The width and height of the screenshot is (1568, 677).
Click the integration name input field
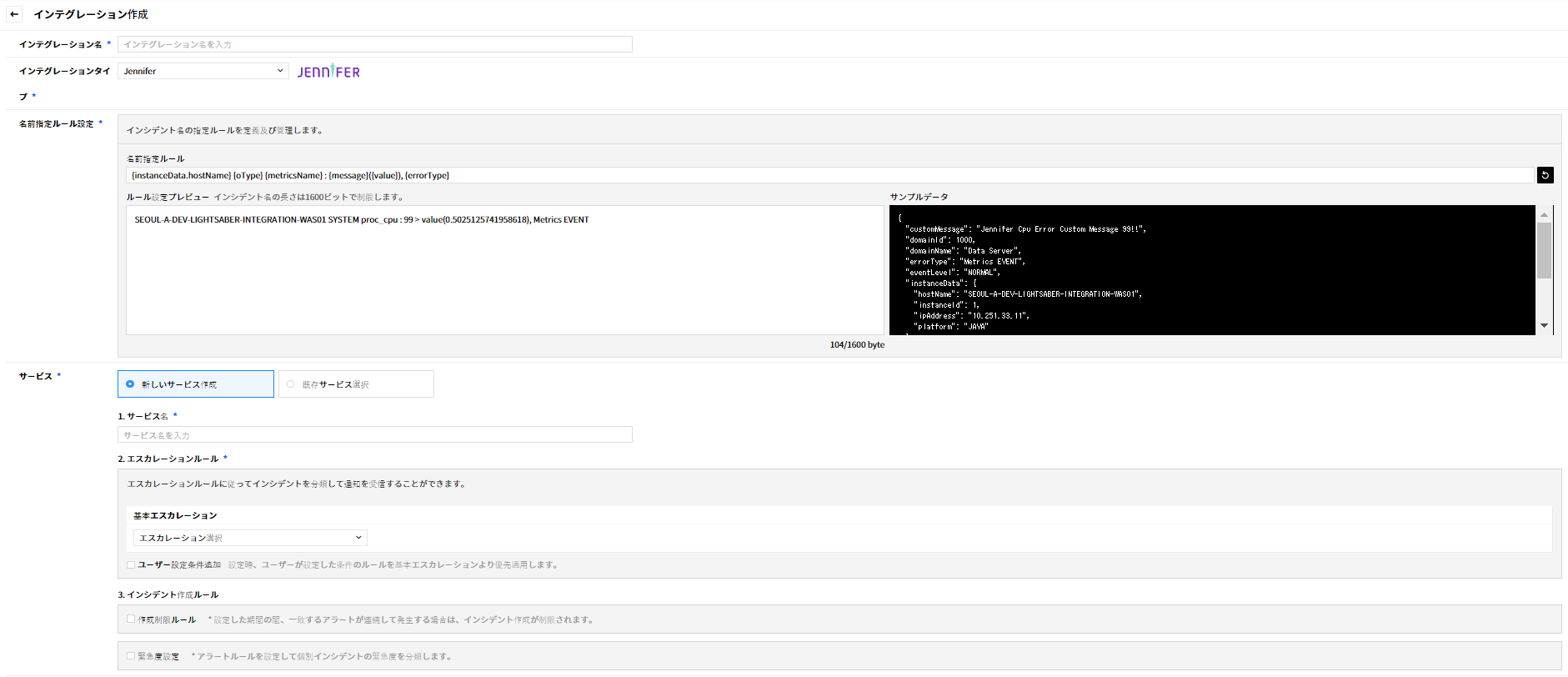click(375, 44)
